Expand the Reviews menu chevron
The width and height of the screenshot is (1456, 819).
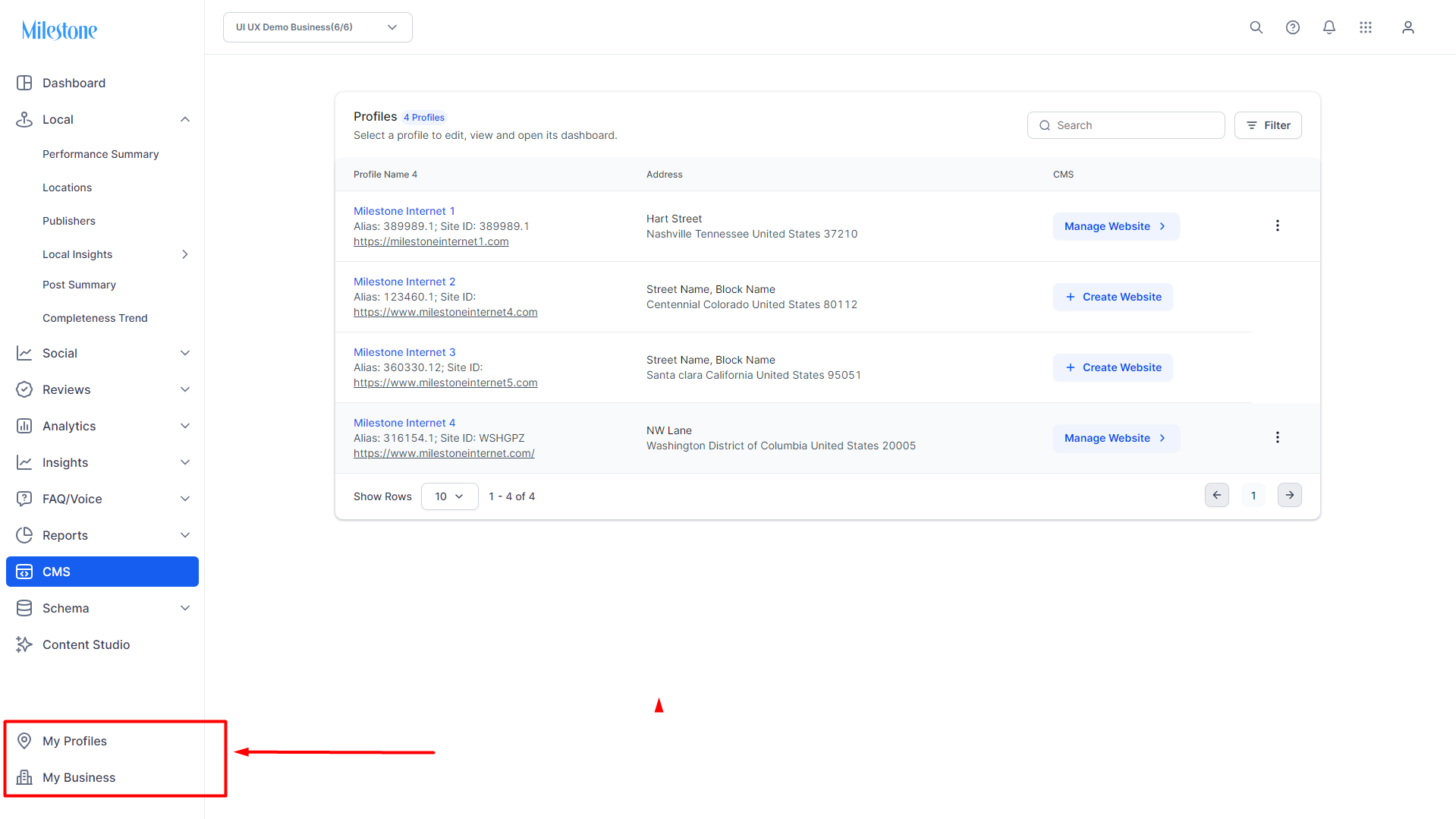click(x=185, y=389)
